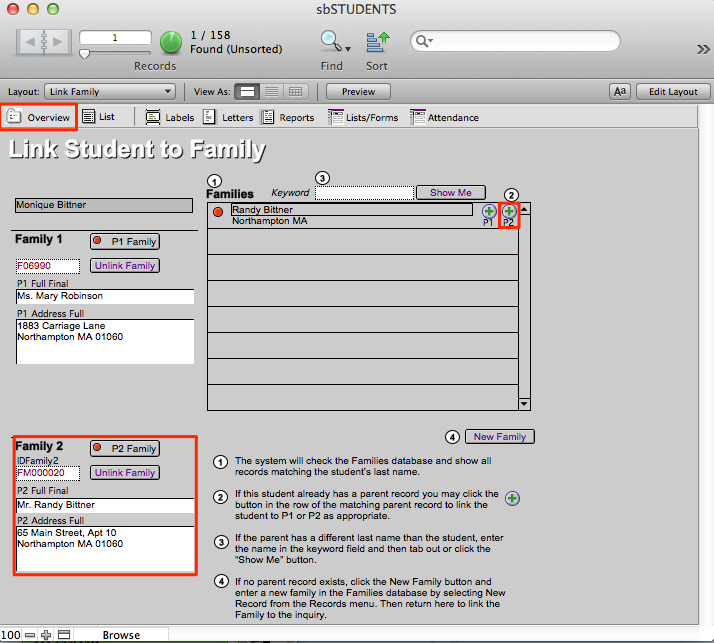Viewport: 714px width, 643px height.
Task: Open the Reports tab
Action: [288, 117]
